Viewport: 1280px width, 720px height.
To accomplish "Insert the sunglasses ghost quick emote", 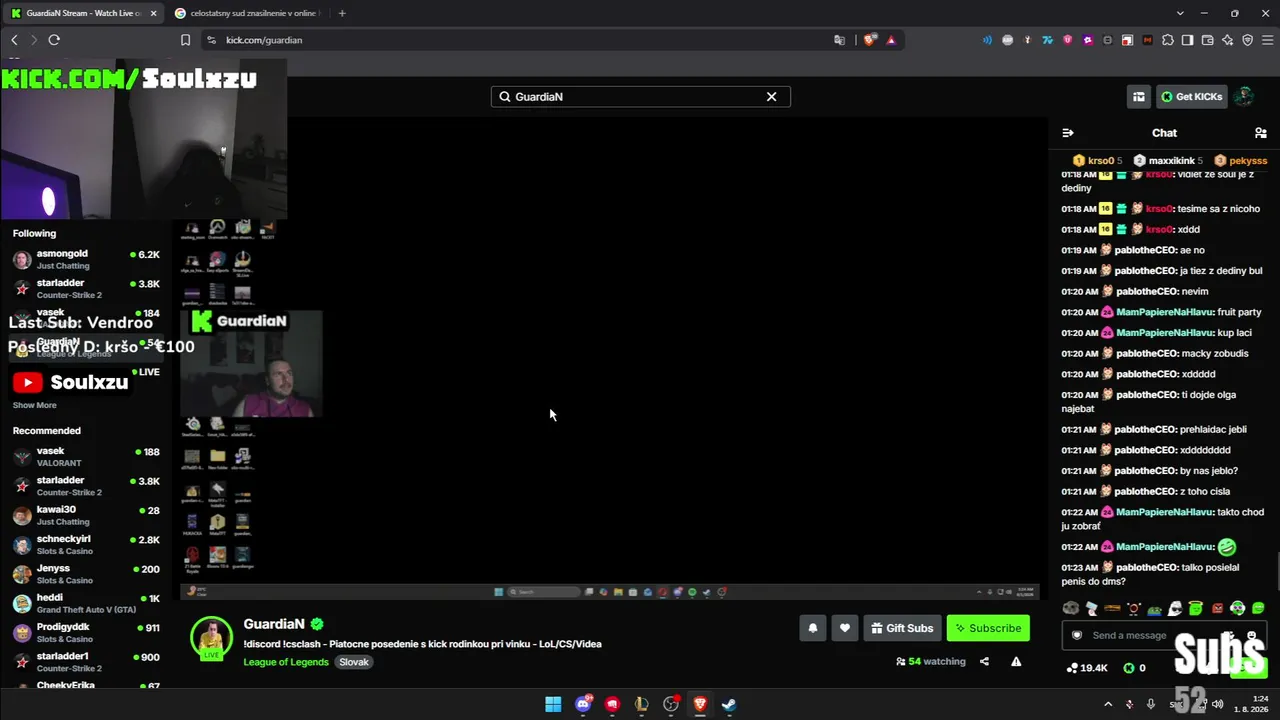I will 1175,608.
